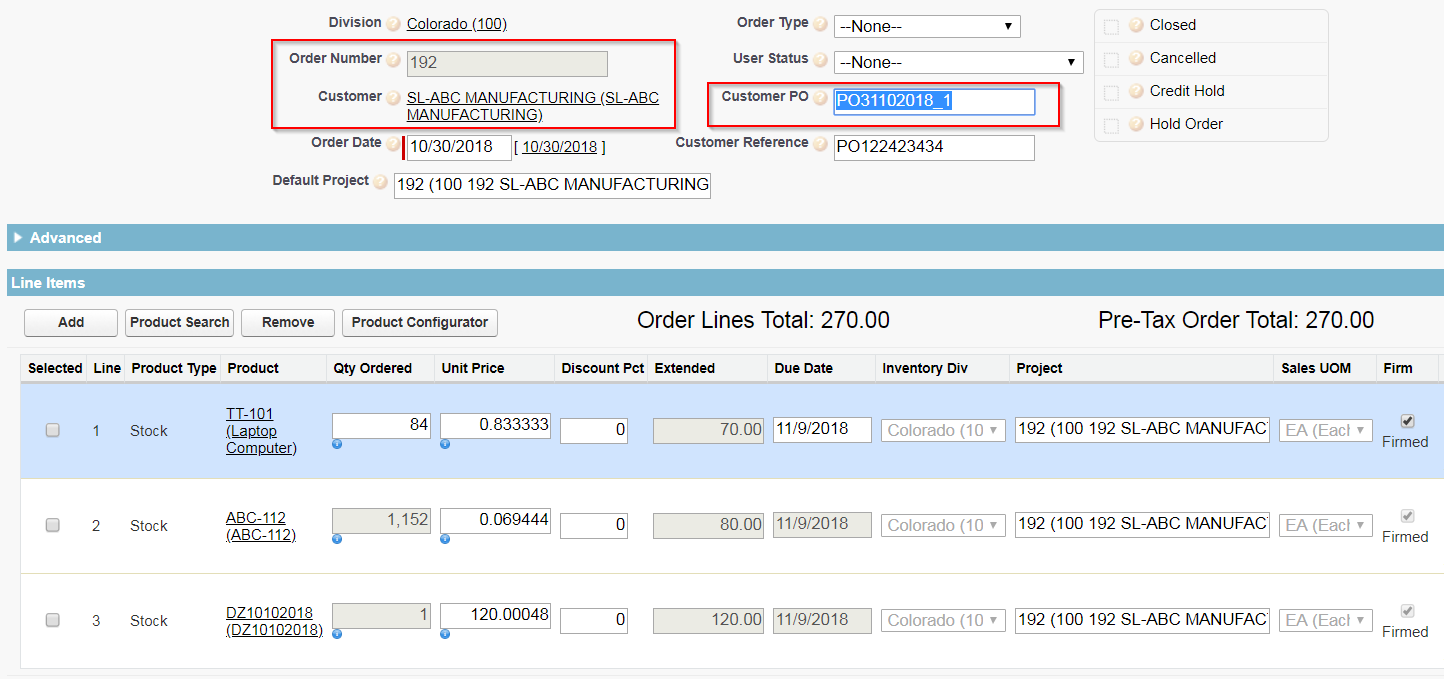Image resolution: width=1444 pixels, height=679 pixels.
Task: Click help icon beside Default Project
Action: (x=381, y=183)
